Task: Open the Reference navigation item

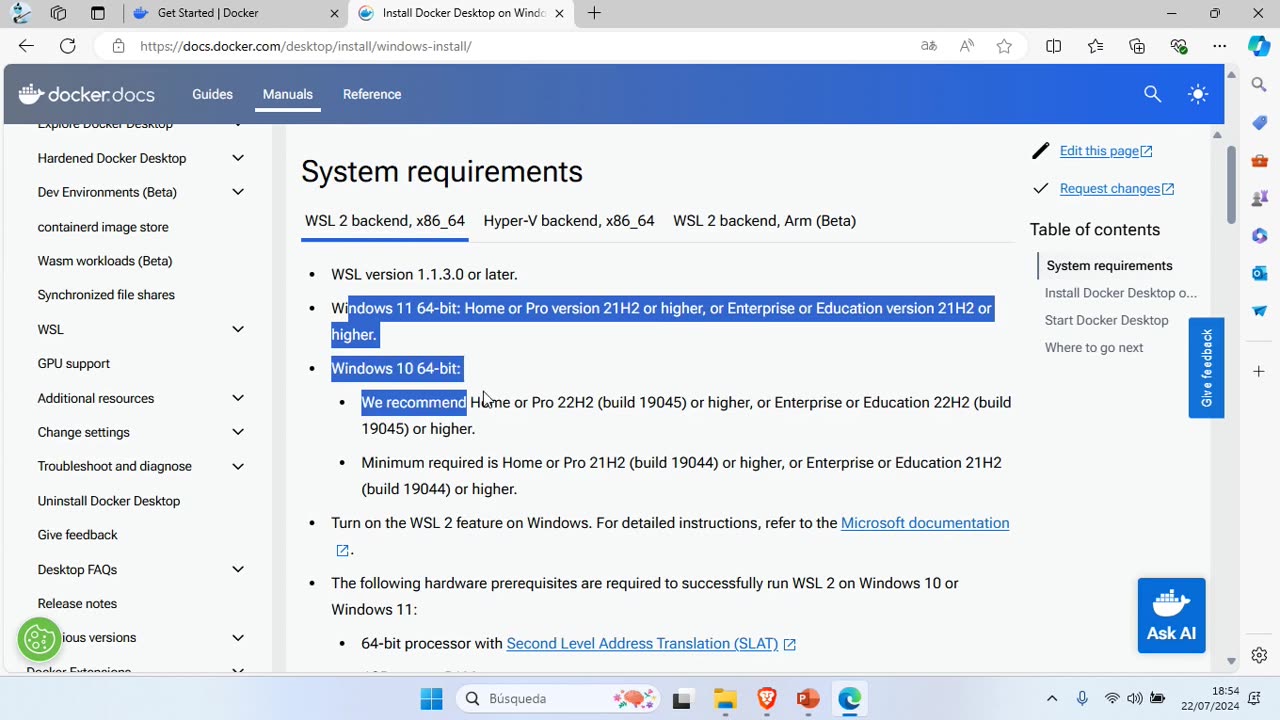Action: [372, 94]
